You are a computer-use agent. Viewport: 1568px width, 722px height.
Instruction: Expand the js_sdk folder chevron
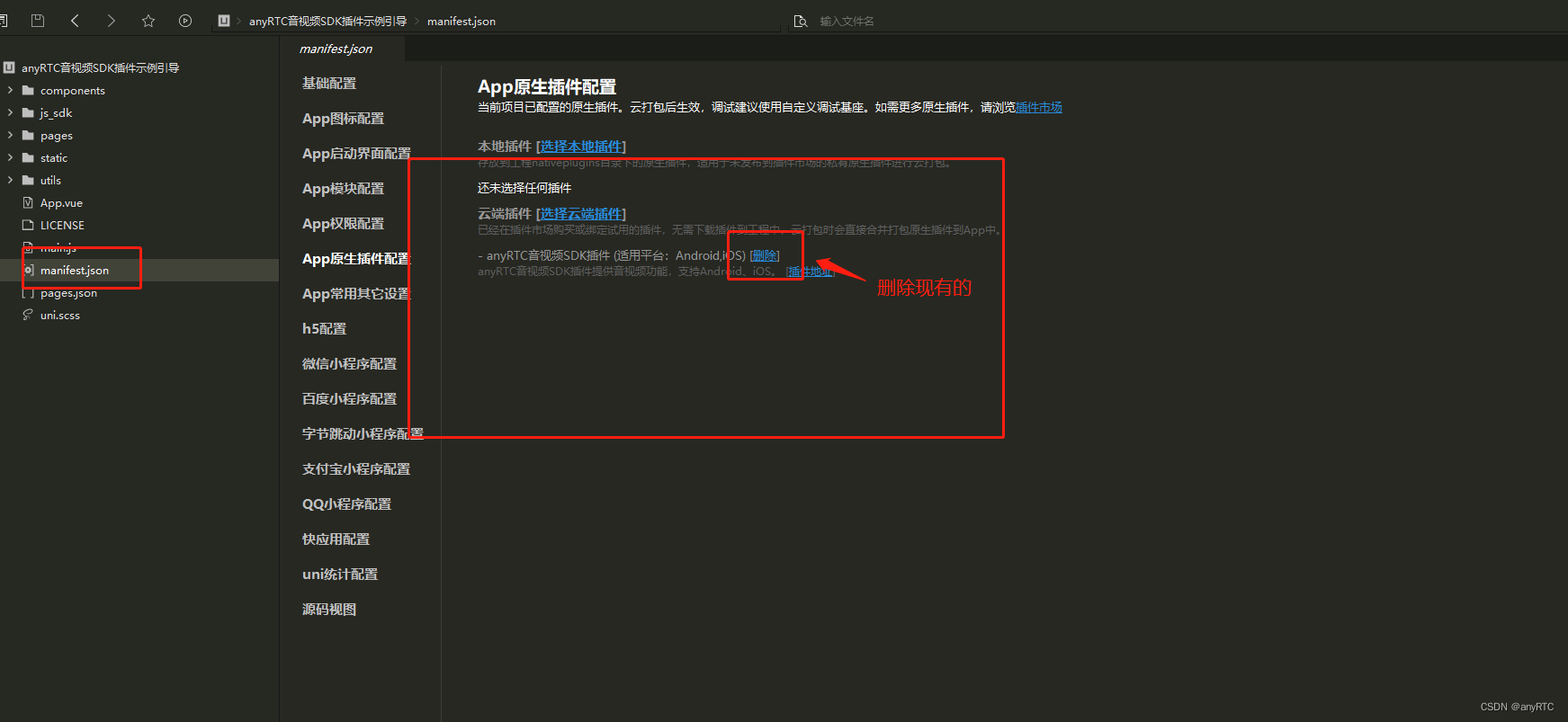point(10,112)
